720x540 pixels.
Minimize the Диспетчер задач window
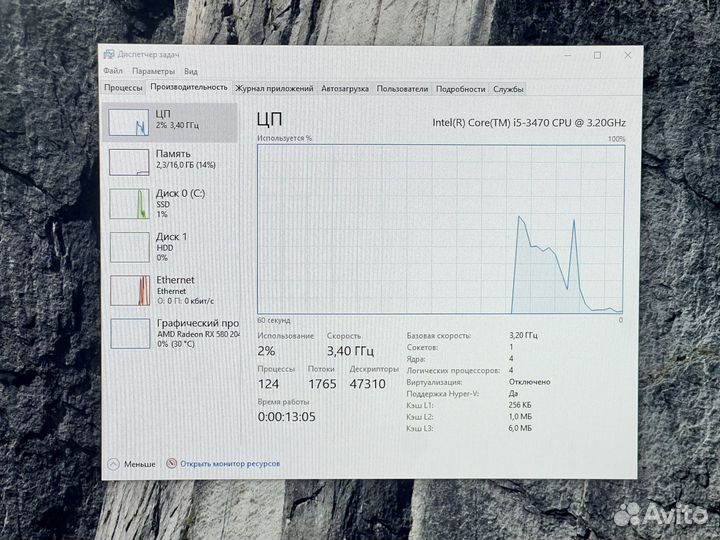coord(568,55)
